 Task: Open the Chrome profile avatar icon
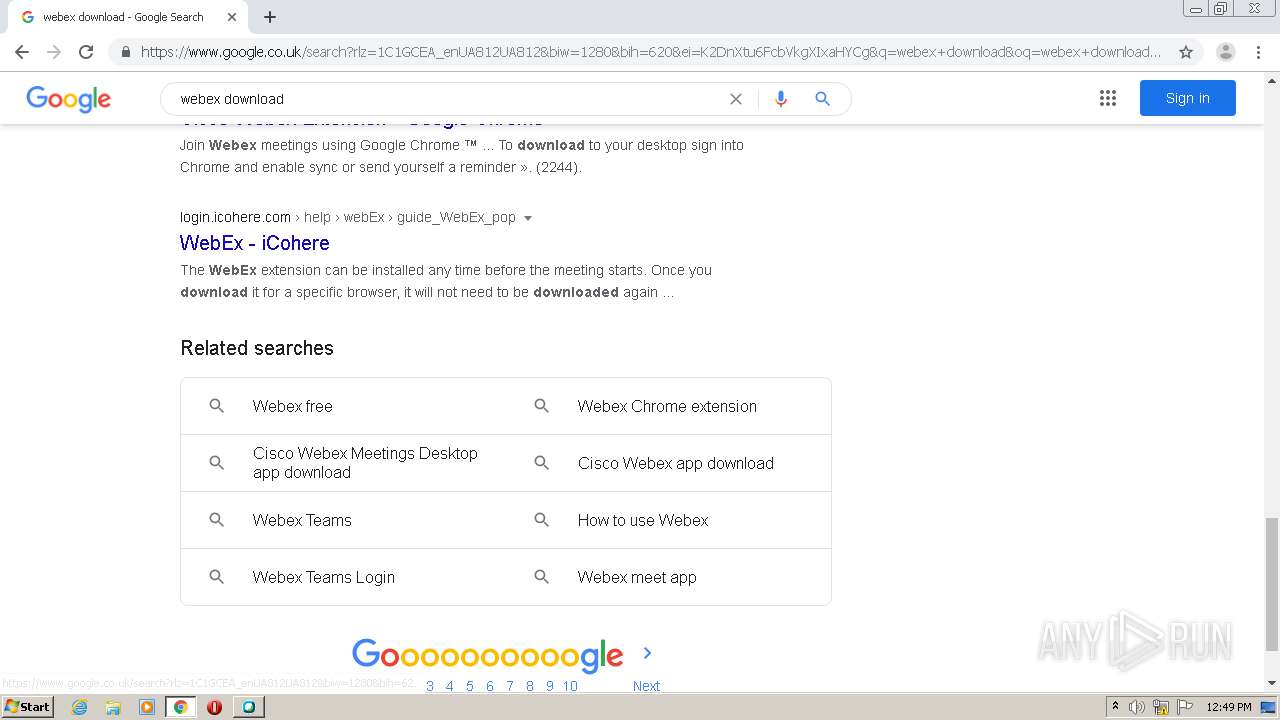tap(1225, 52)
